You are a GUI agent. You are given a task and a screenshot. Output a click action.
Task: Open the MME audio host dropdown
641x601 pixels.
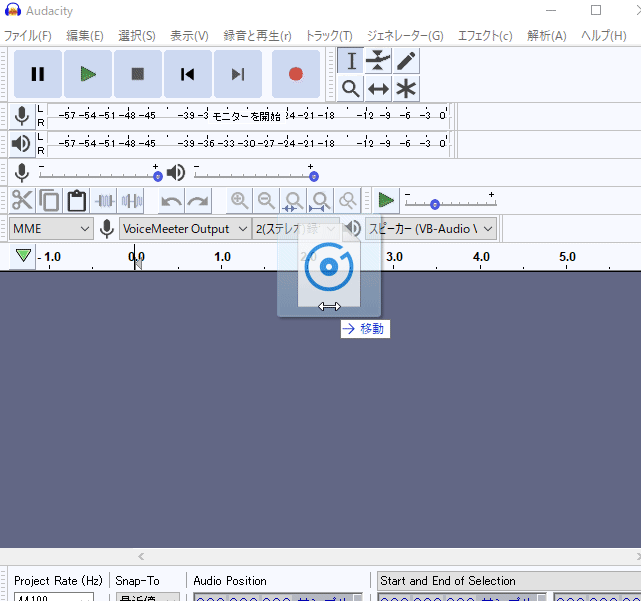51,229
